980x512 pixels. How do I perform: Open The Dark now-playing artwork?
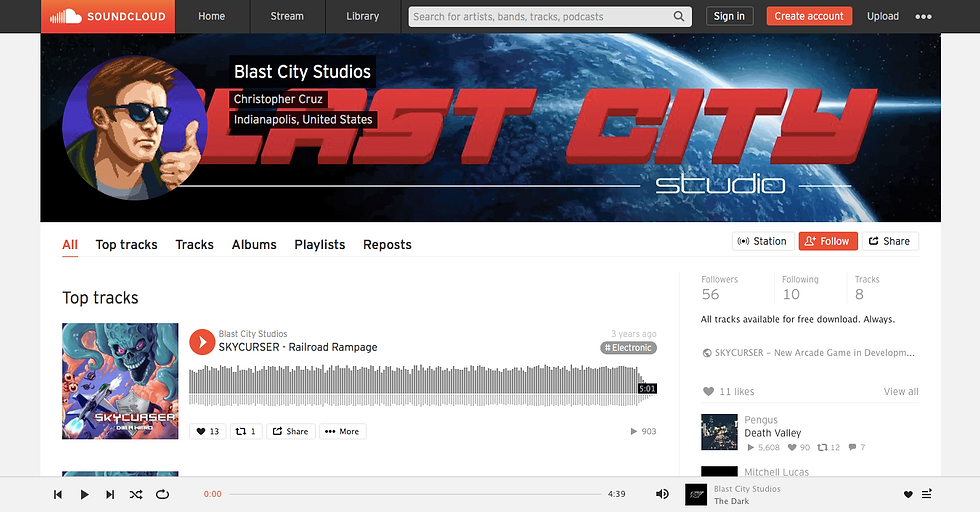(x=696, y=494)
